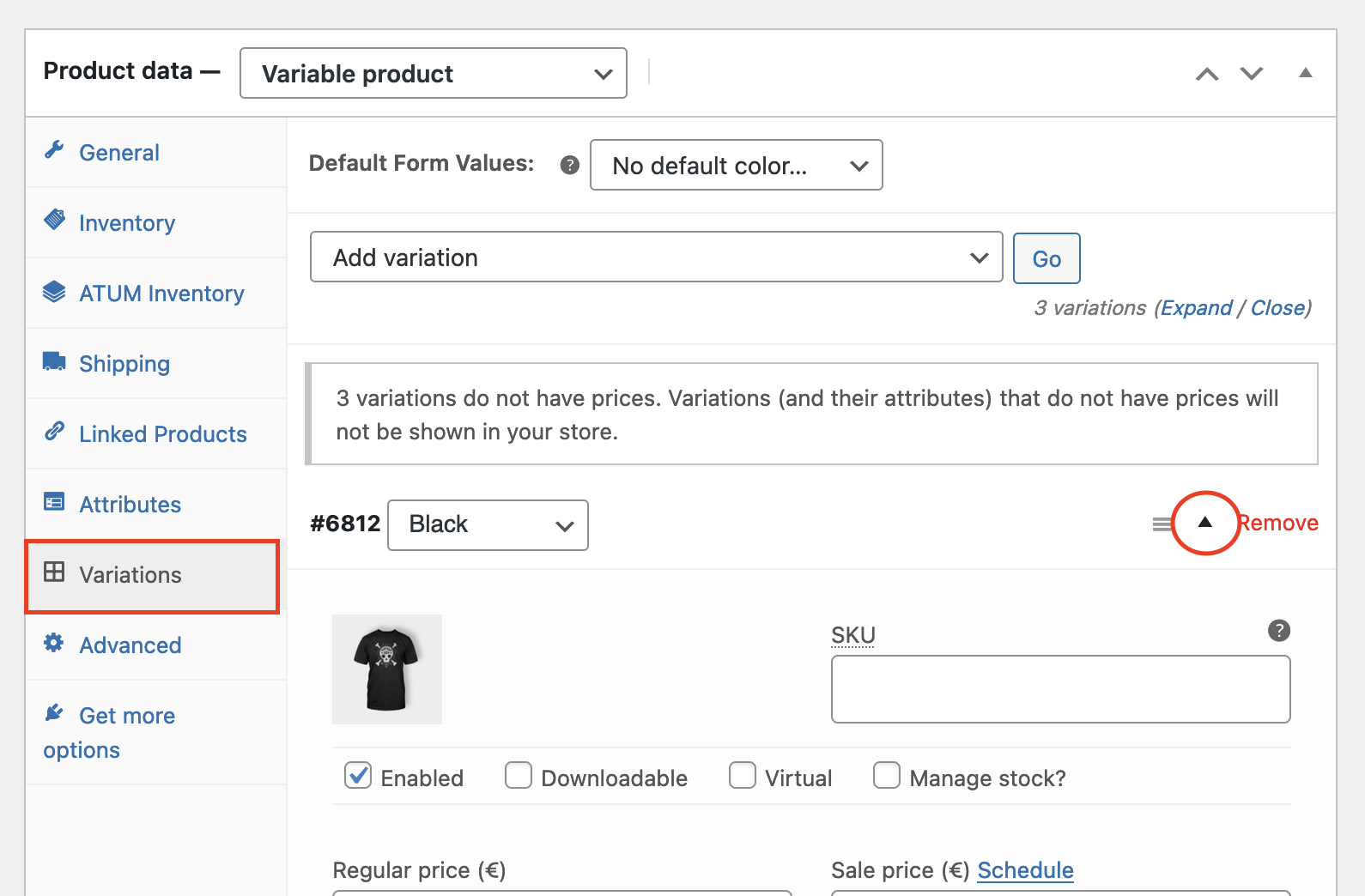
Task: Click the Default Form Values help icon
Action: [569, 165]
